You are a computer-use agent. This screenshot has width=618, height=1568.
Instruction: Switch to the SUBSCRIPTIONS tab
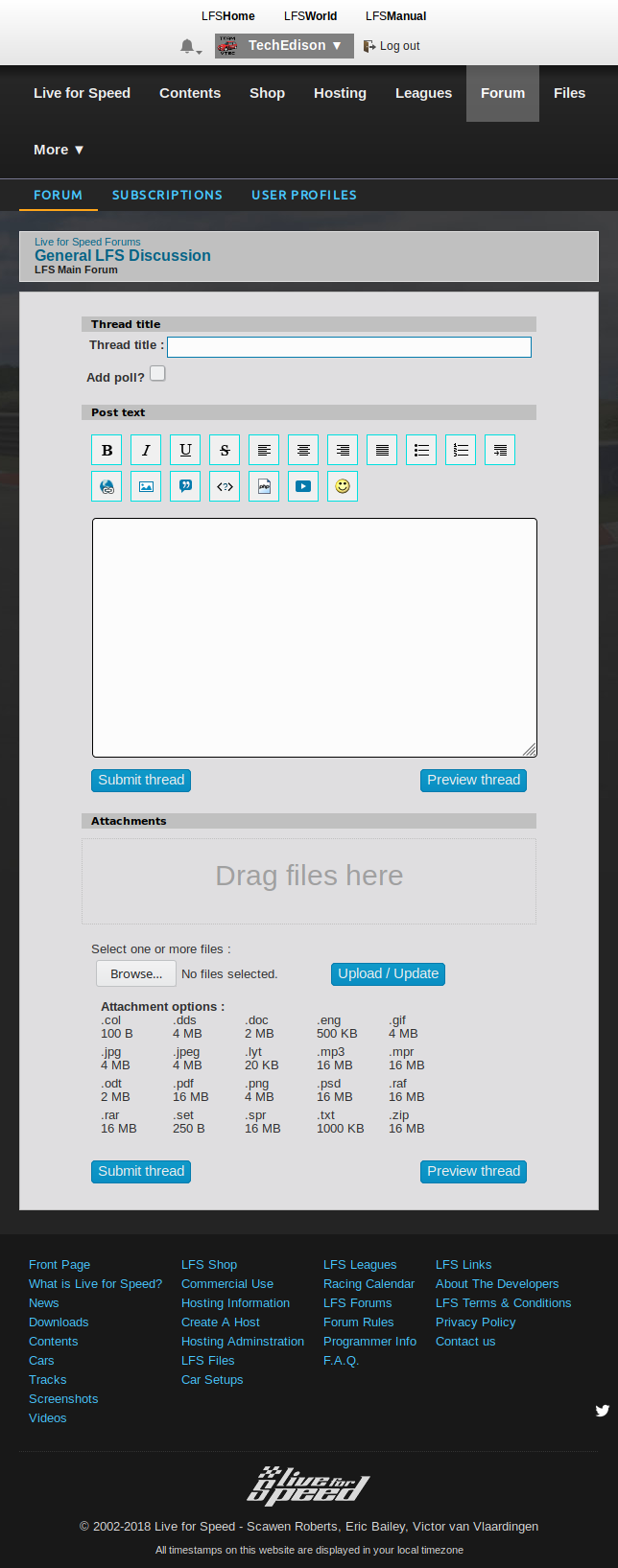pyautogui.click(x=167, y=195)
